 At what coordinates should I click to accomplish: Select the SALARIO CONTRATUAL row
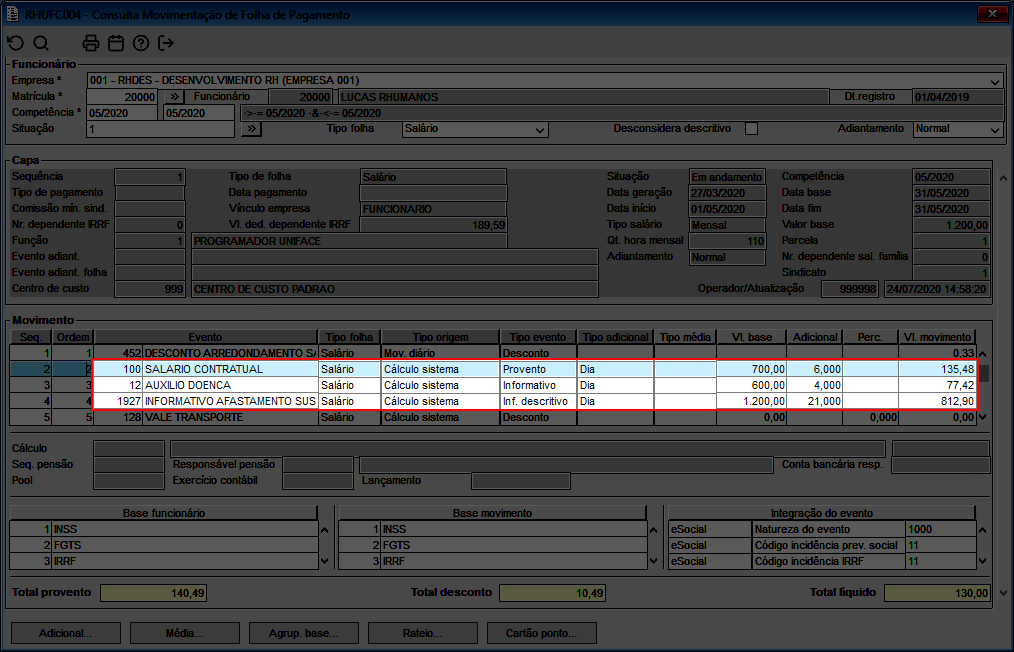pyautogui.click(x=493, y=369)
